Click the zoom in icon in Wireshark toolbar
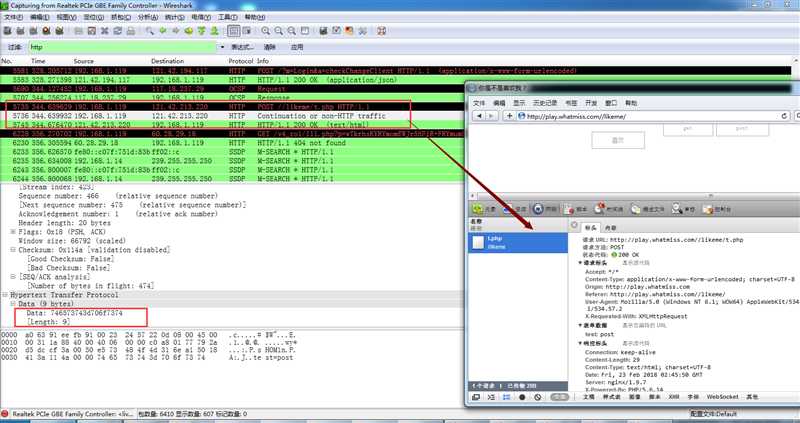 point(265,31)
